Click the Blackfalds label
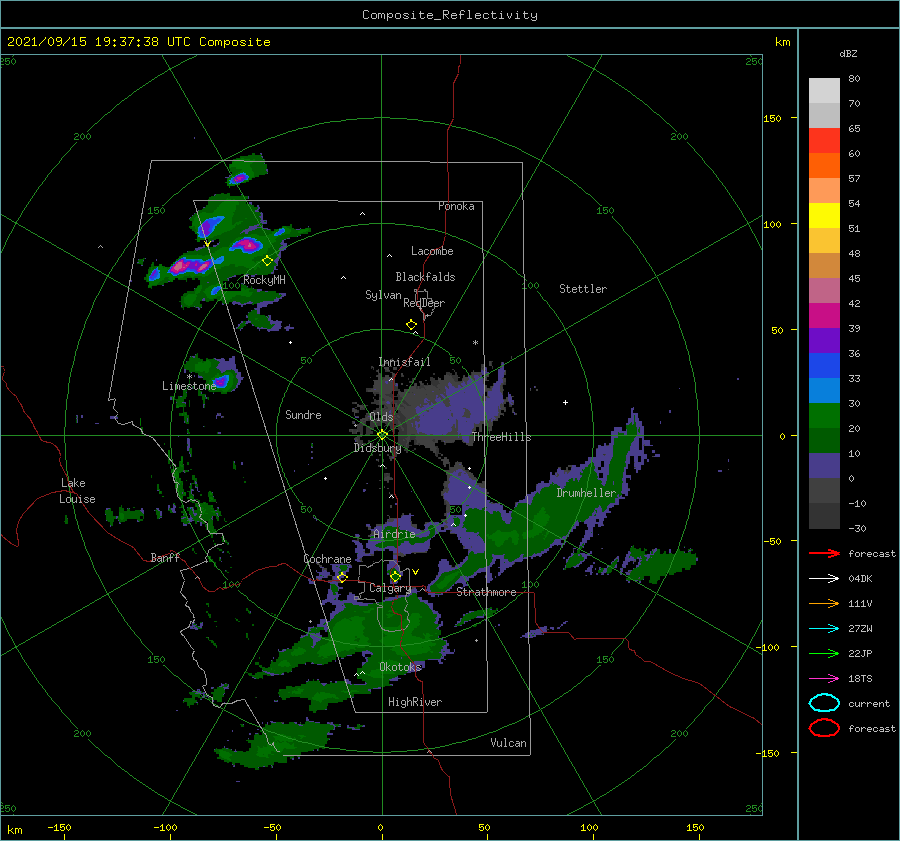Viewport: 900px width, 841px height. 425,277
